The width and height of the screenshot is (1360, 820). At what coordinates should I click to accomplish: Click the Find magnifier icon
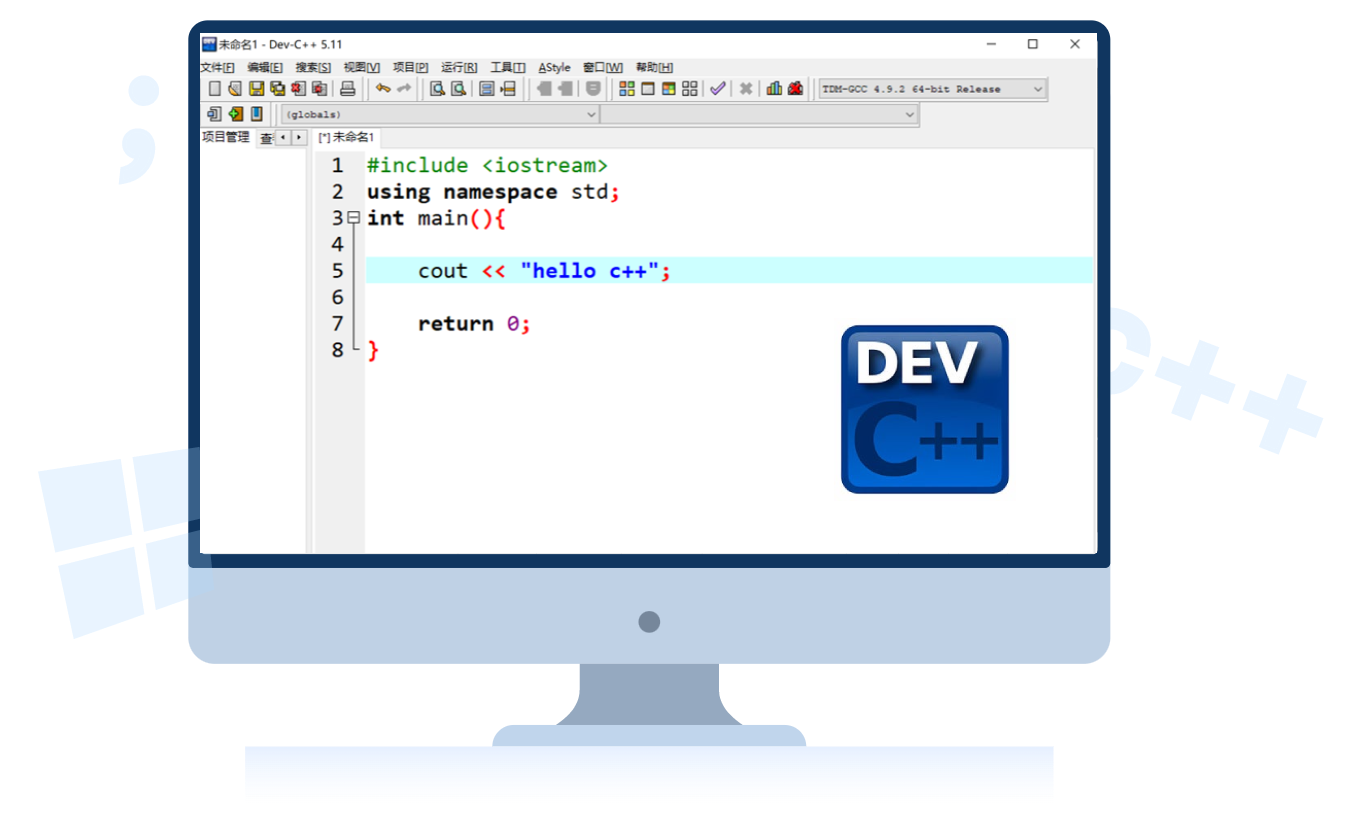click(437, 89)
